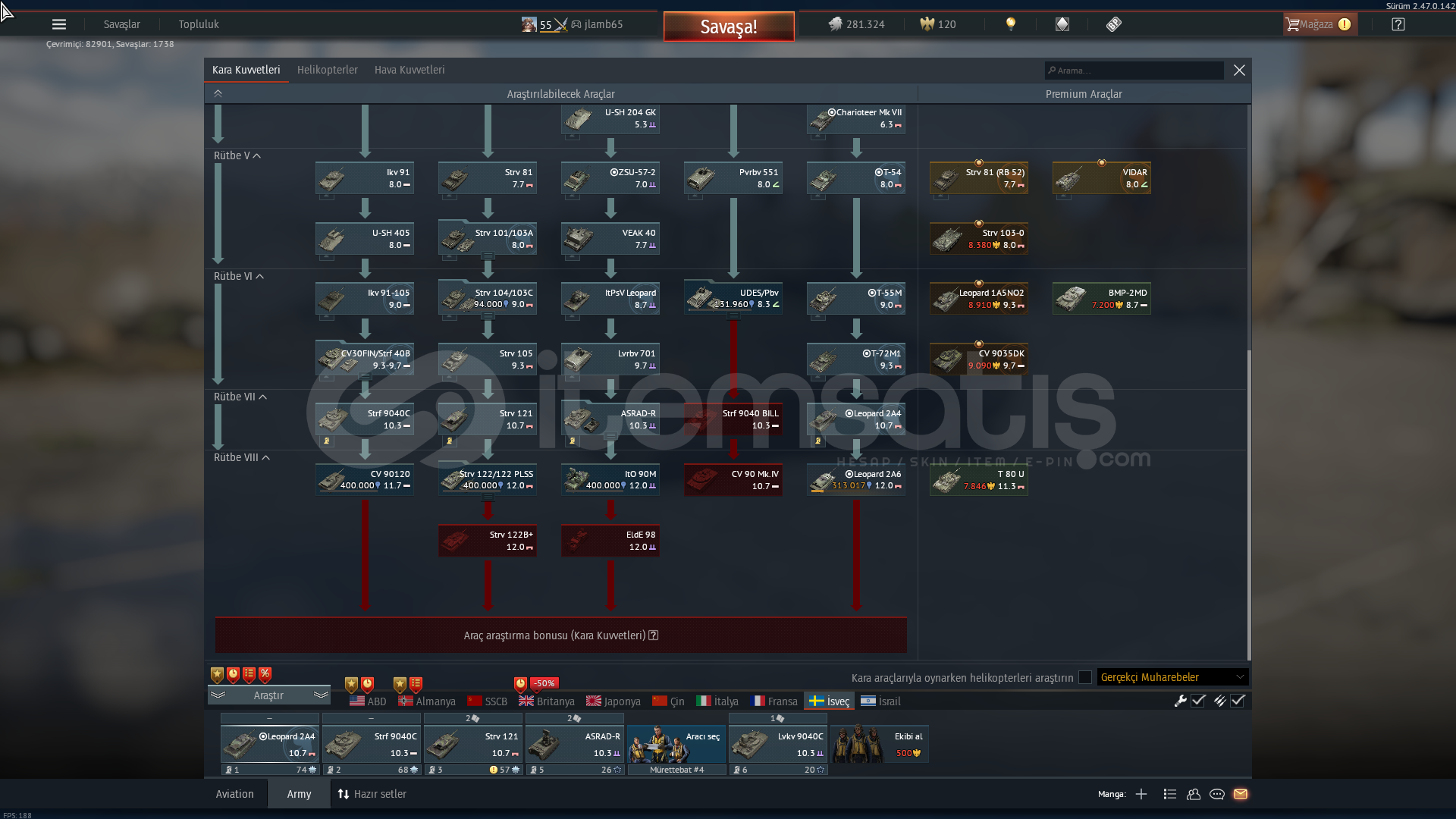Switch to the Hava Kuvvetleri tab
Screen dimensions: 1456x819
(409, 70)
